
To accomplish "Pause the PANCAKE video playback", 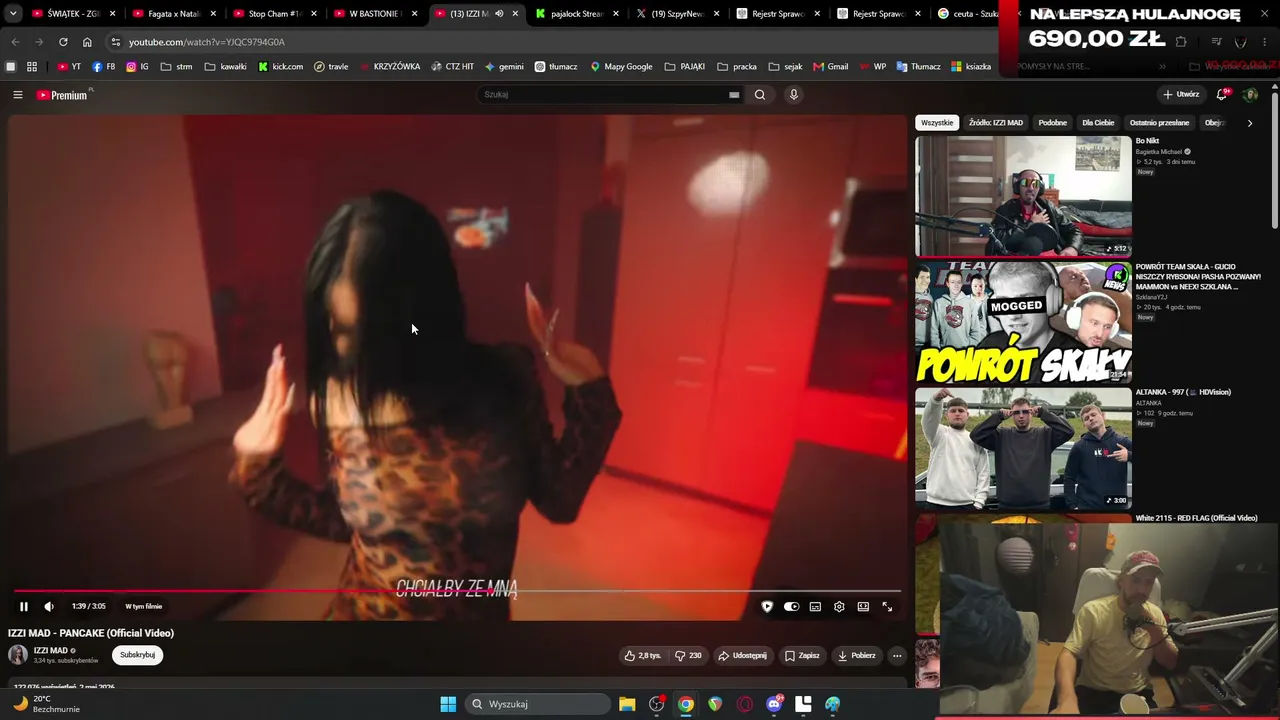I will 24,606.
